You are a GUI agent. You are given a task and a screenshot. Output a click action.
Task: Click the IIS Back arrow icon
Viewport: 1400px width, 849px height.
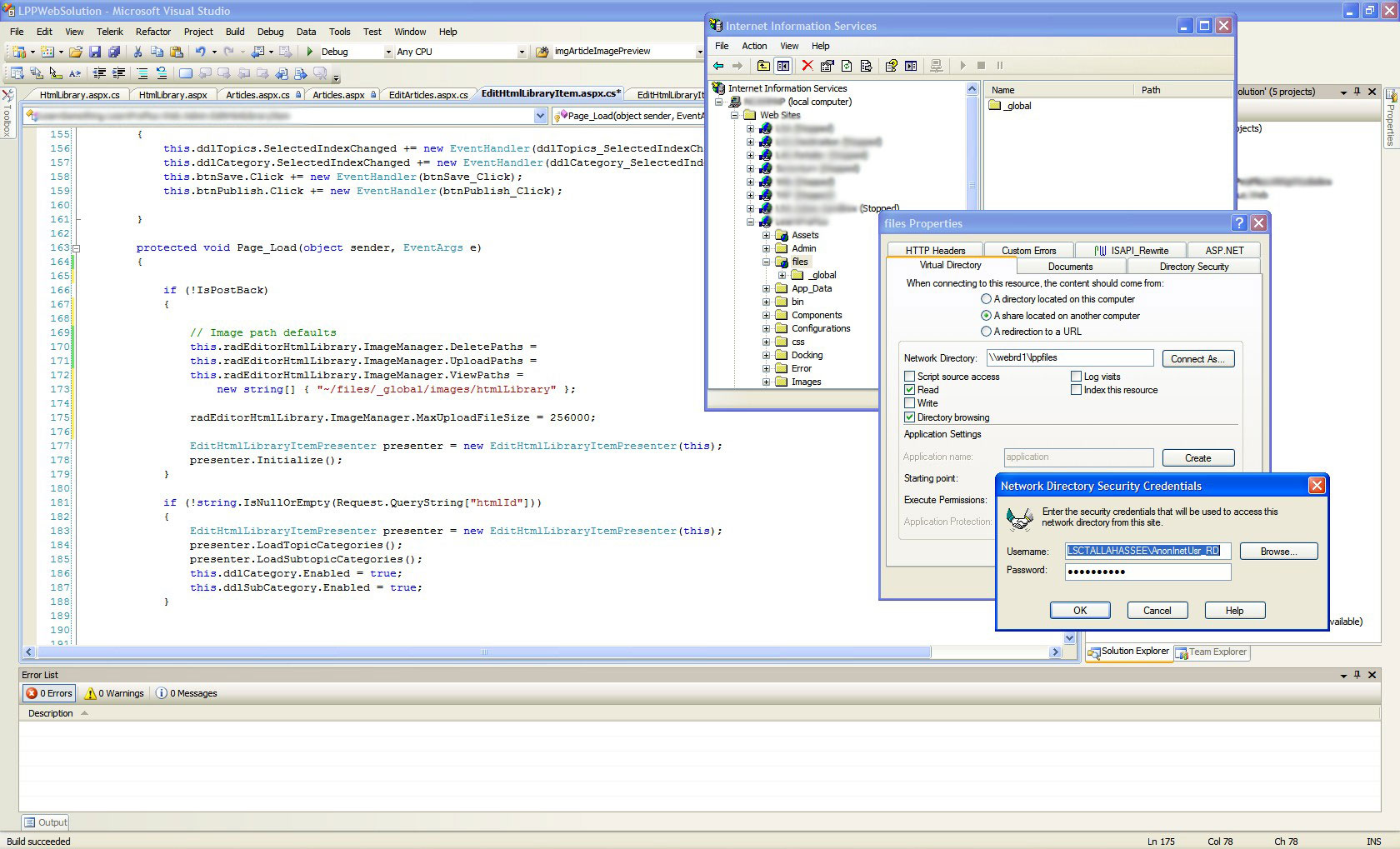718,66
